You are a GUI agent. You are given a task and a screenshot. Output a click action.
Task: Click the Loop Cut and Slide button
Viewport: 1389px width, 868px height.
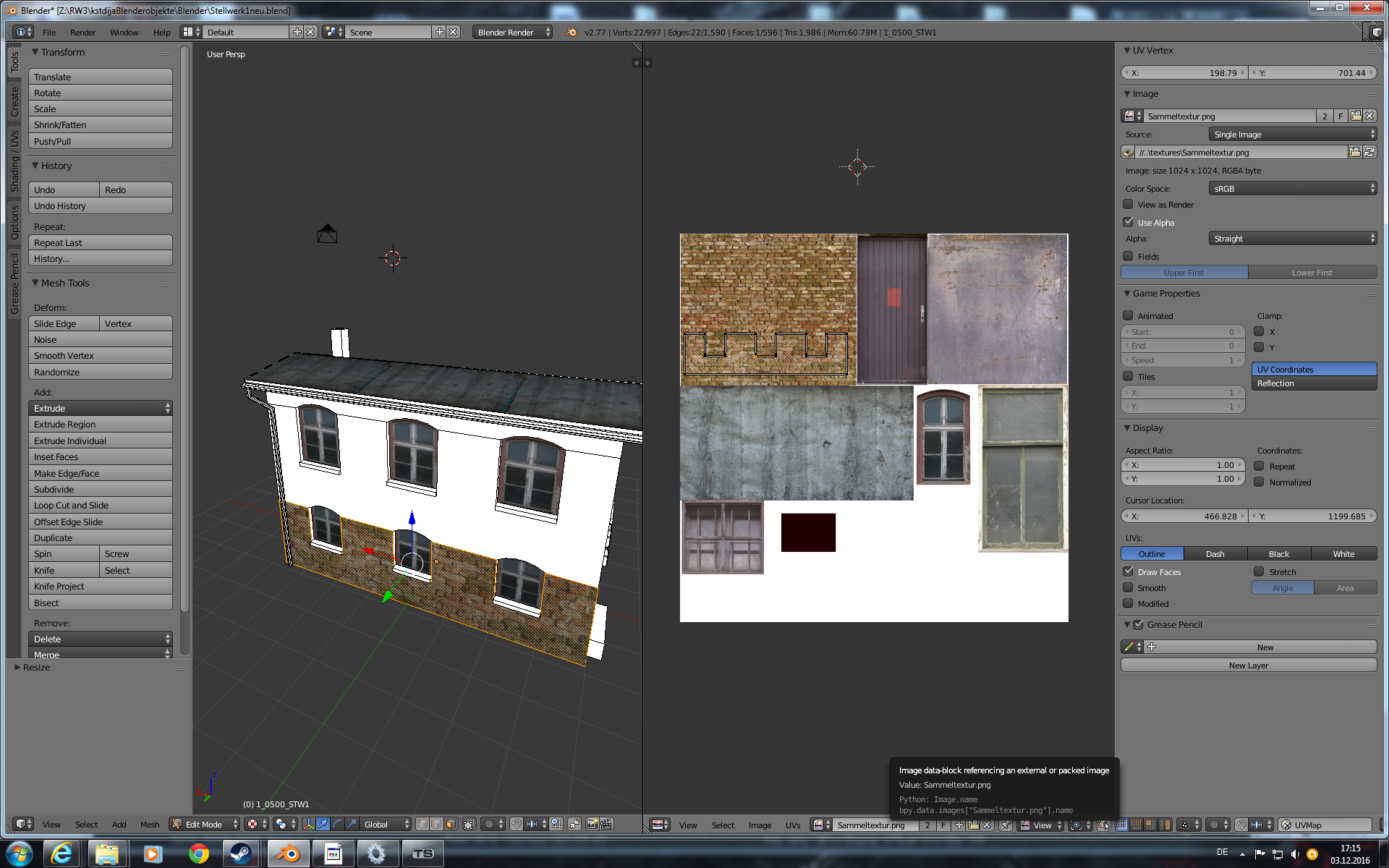pyautogui.click(x=101, y=505)
